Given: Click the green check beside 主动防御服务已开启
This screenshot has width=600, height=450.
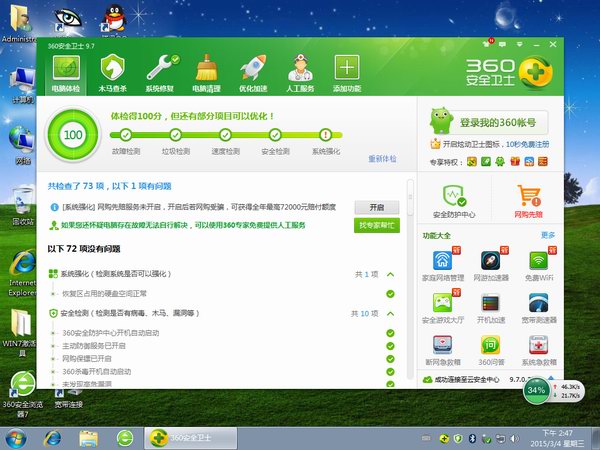Looking at the screenshot, I should click(390, 346).
